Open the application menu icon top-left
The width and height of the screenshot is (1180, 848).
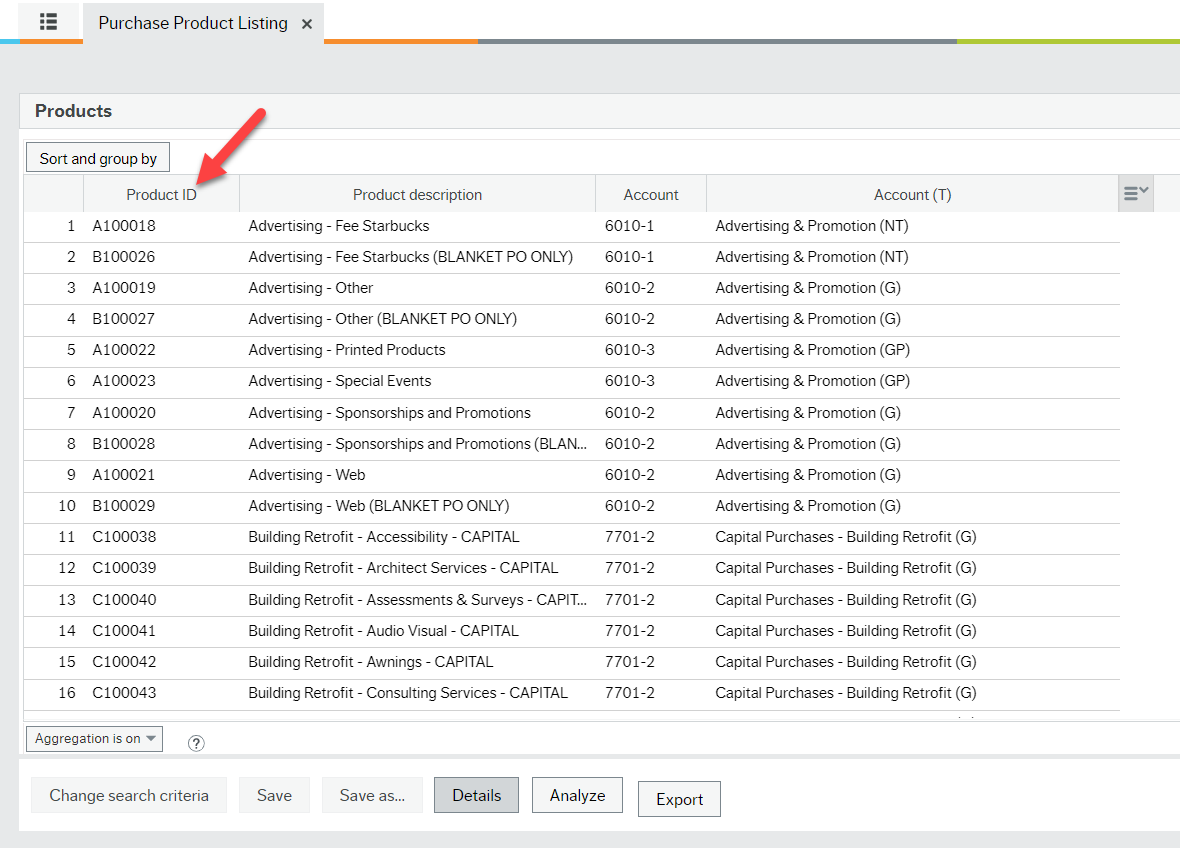tap(47, 22)
